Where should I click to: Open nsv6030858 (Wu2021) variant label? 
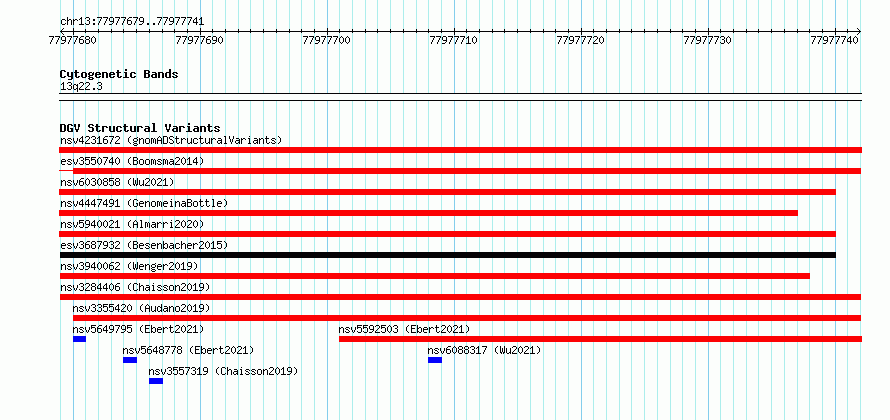(117, 182)
